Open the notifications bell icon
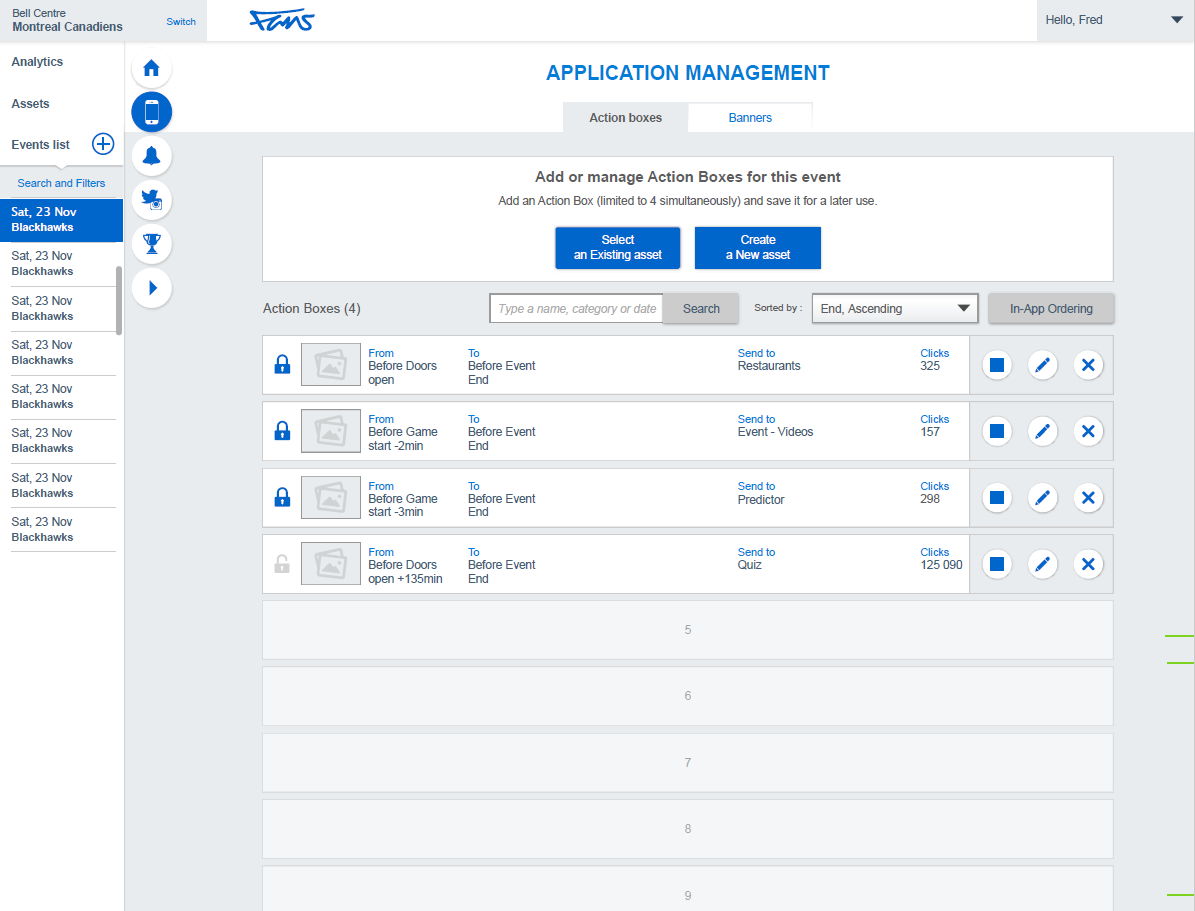The image size is (1195, 911). point(152,156)
